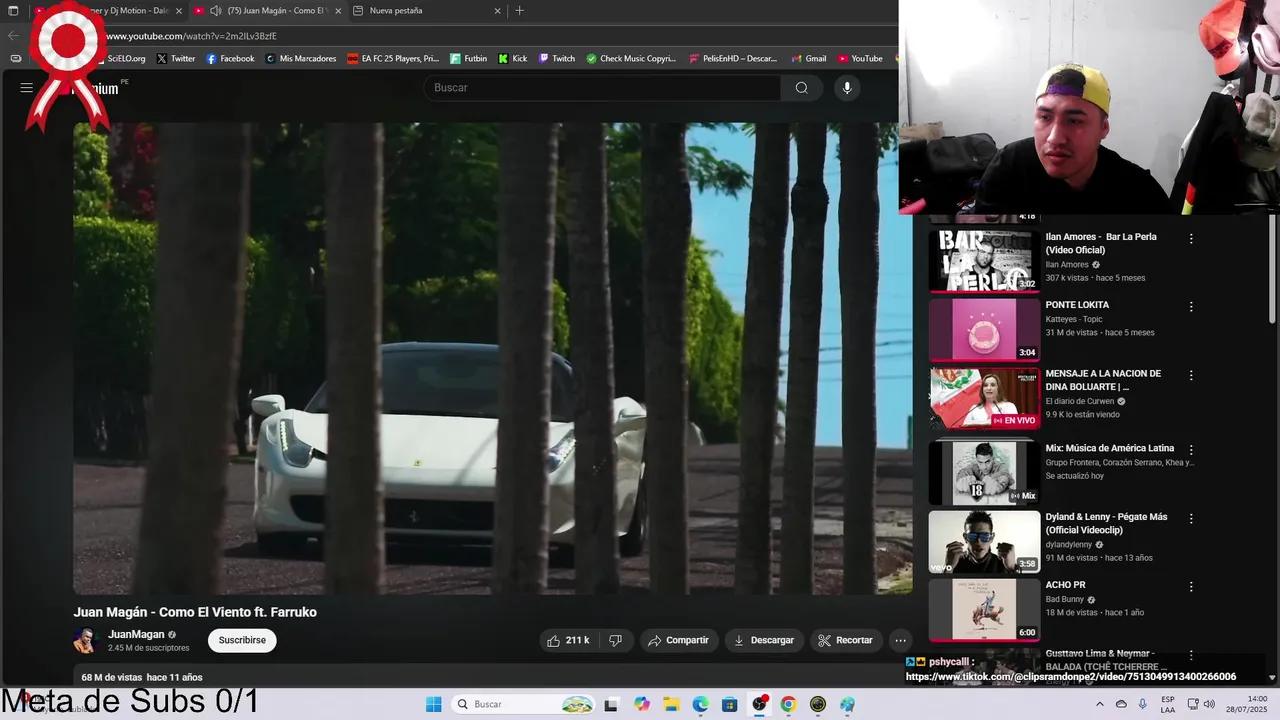Click the taskbar Buscar search box

click(522, 704)
